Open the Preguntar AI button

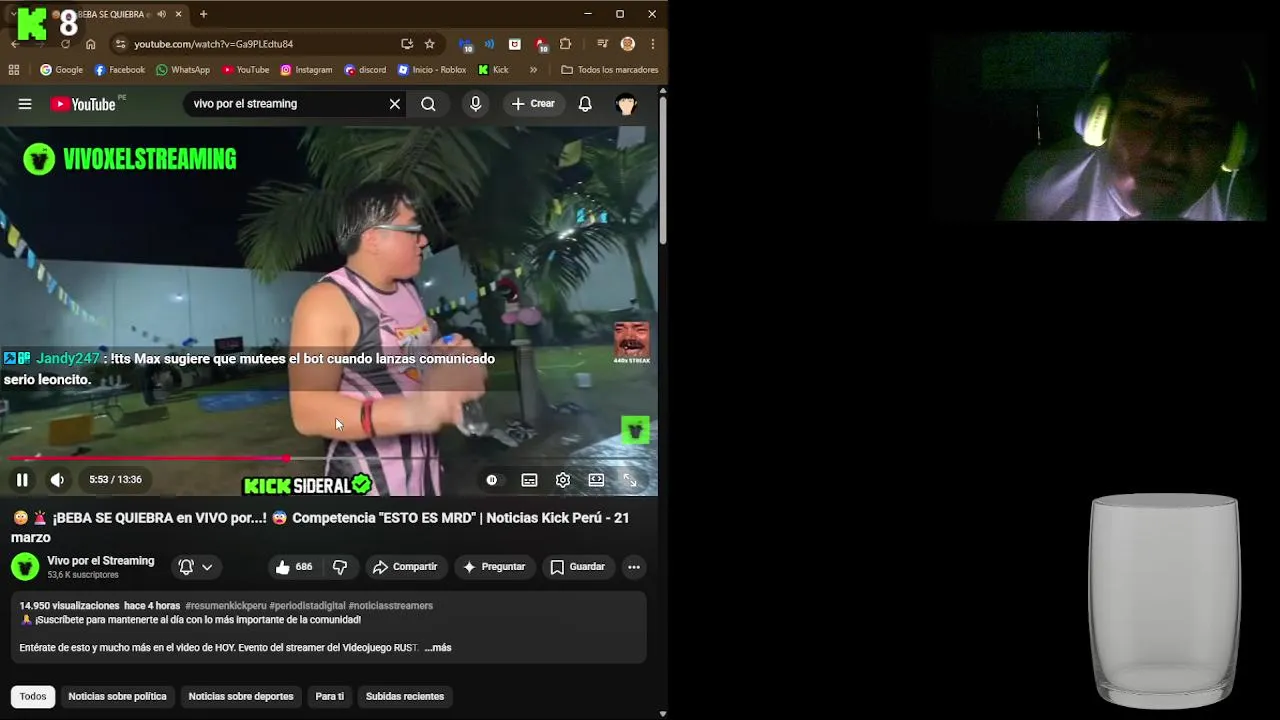tap(493, 567)
